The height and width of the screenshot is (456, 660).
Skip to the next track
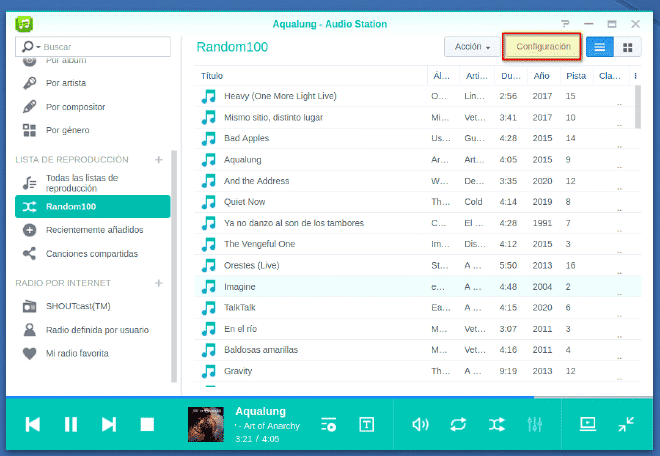[109, 424]
